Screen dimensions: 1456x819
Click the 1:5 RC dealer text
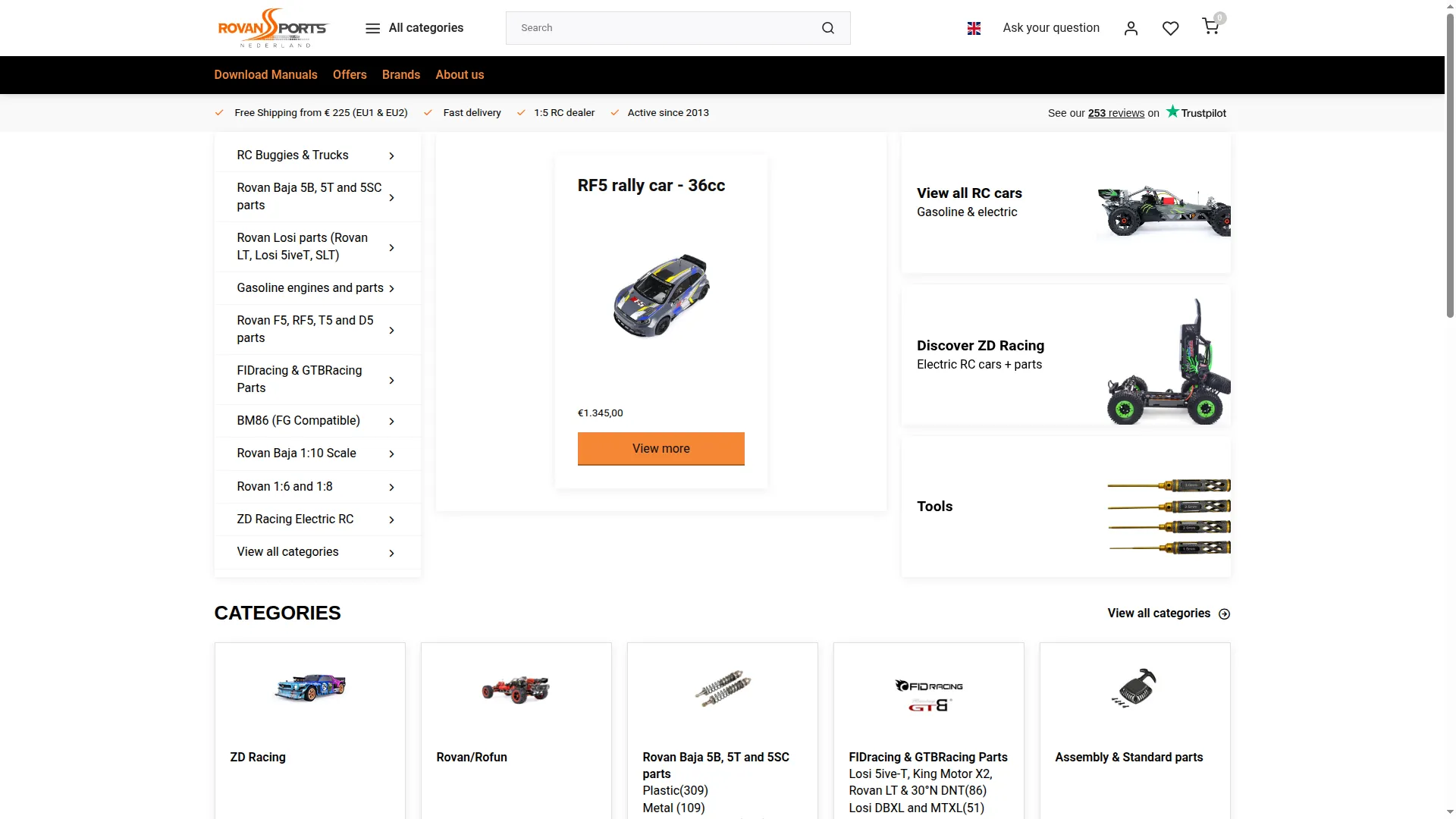coord(564,113)
